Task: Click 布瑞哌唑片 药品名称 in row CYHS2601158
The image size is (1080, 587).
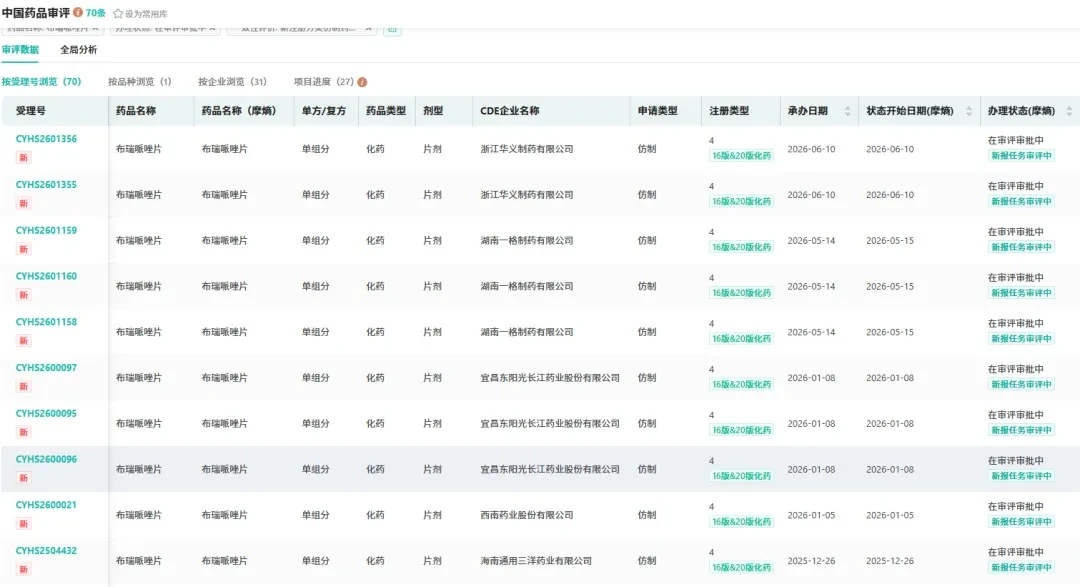Action: (138, 332)
